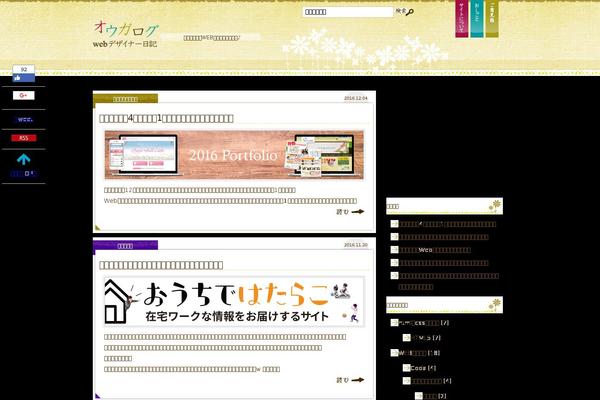Open the html css category with count 7

[x=424, y=323]
